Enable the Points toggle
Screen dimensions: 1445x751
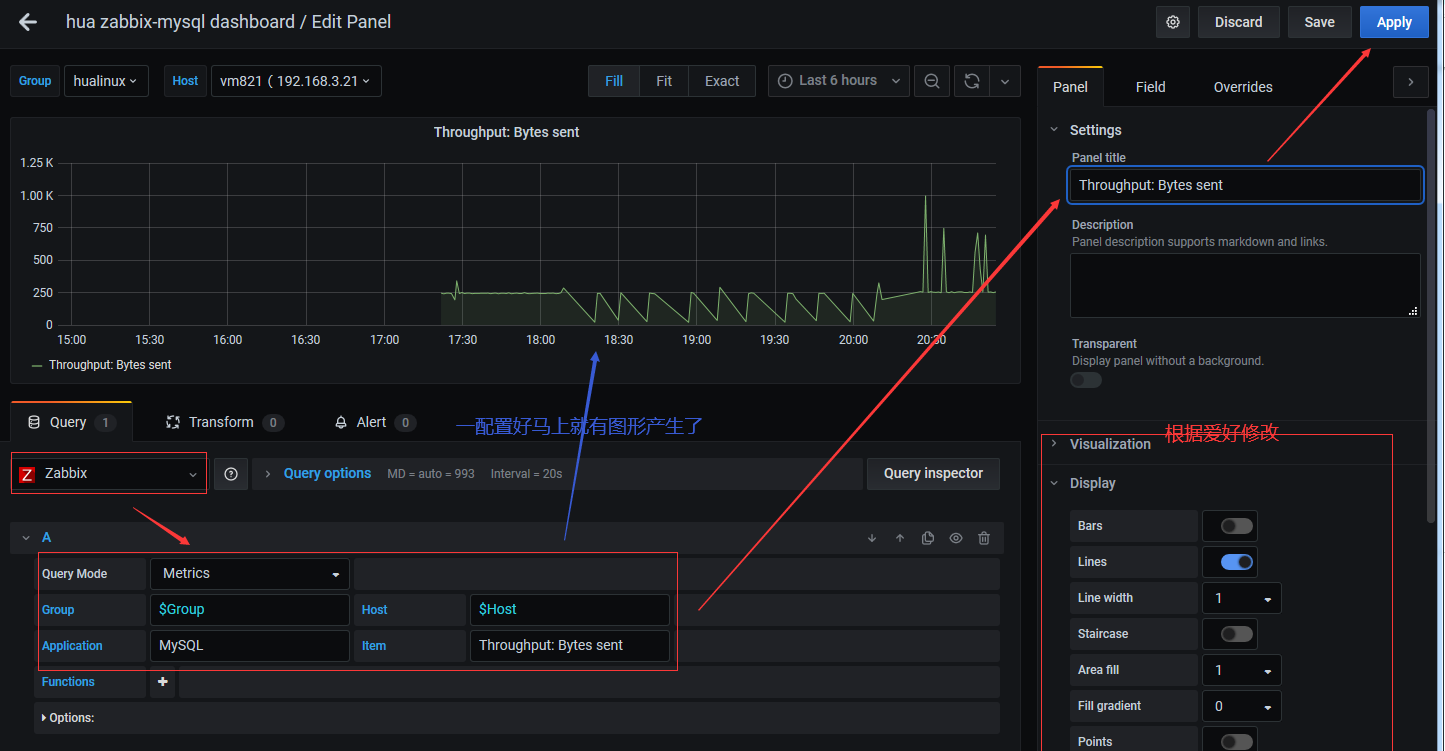pos(1237,742)
